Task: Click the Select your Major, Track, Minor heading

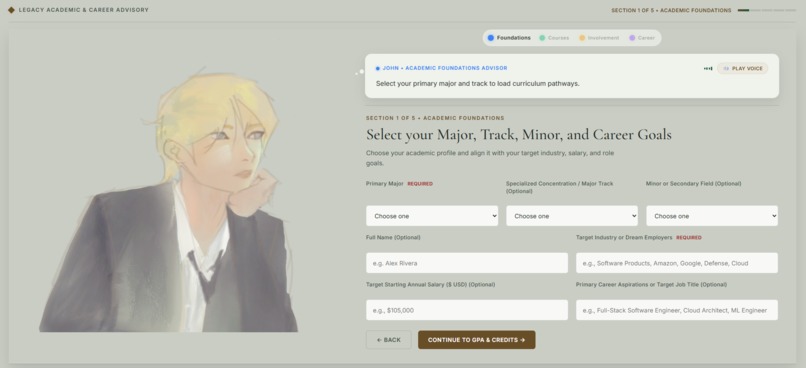Action: (519, 135)
